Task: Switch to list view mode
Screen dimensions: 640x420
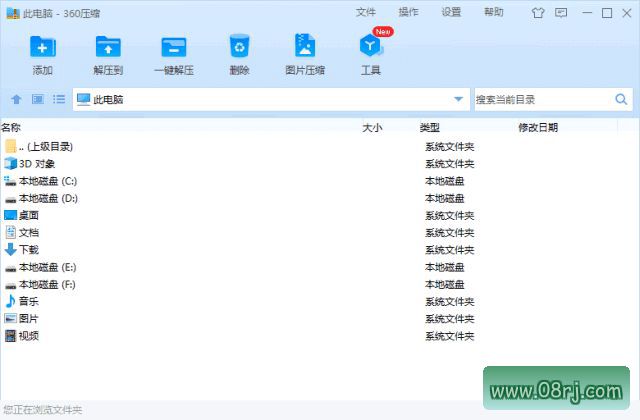Action: pyautogui.click(x=59, y=99)
